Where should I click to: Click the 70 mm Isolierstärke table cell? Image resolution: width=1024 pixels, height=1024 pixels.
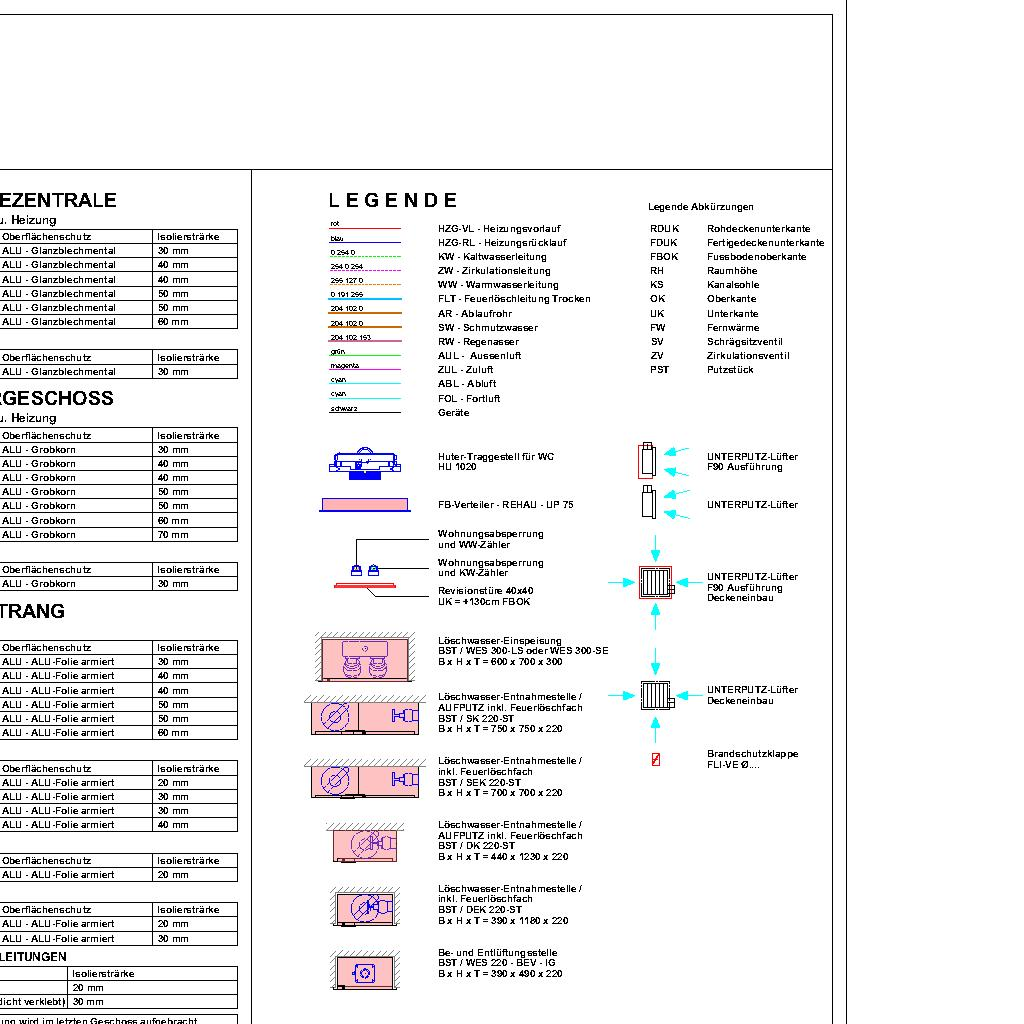195,534
